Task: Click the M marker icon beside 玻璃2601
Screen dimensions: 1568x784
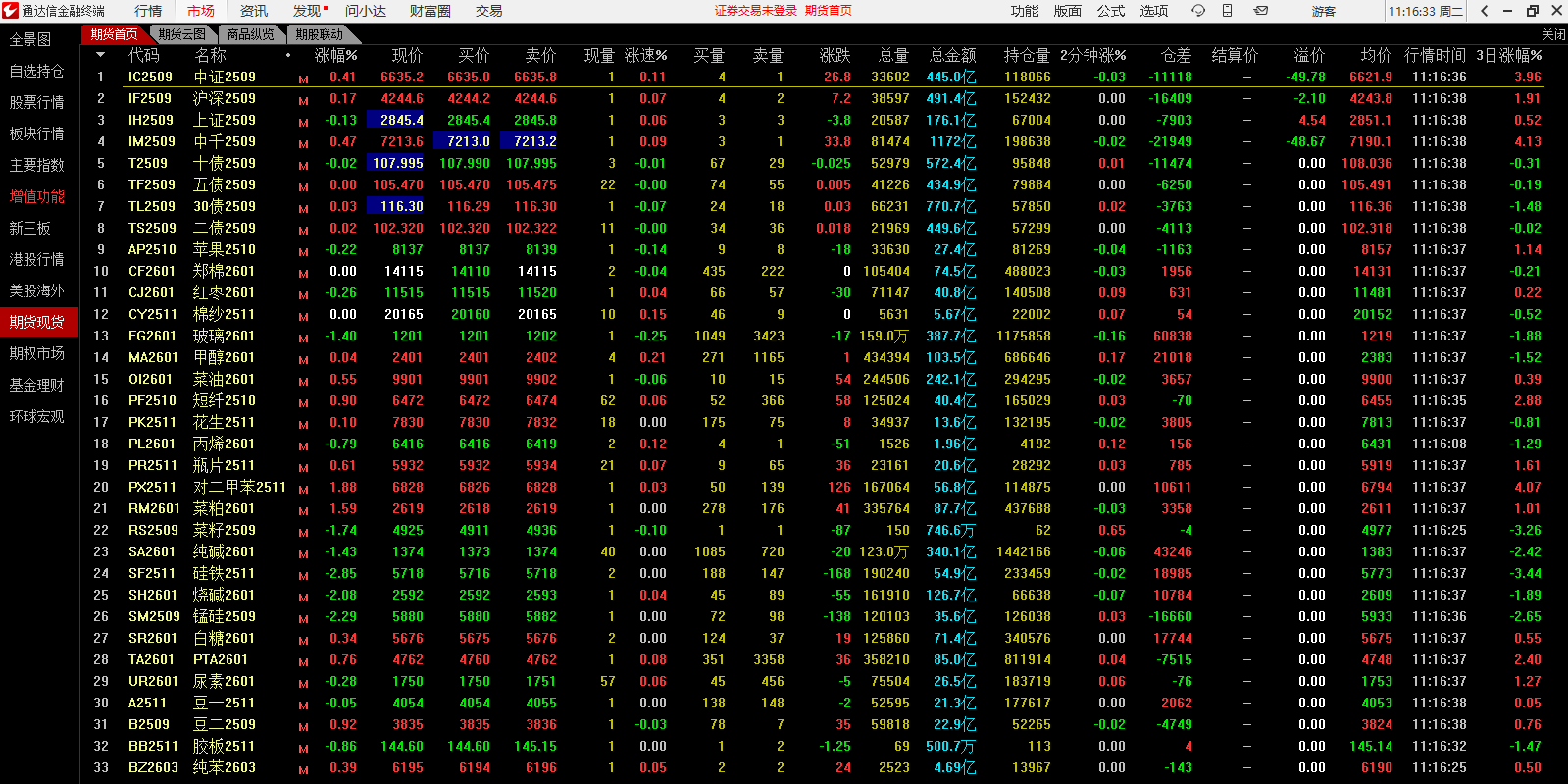Action: point(303,339)
